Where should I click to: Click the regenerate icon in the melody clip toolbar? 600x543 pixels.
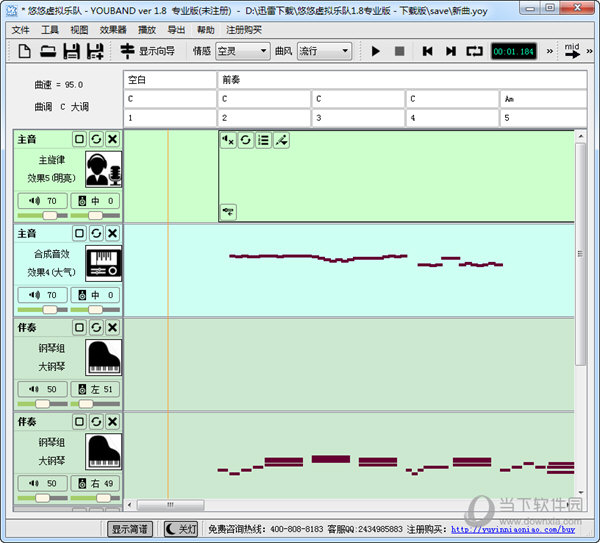[246, 140]
